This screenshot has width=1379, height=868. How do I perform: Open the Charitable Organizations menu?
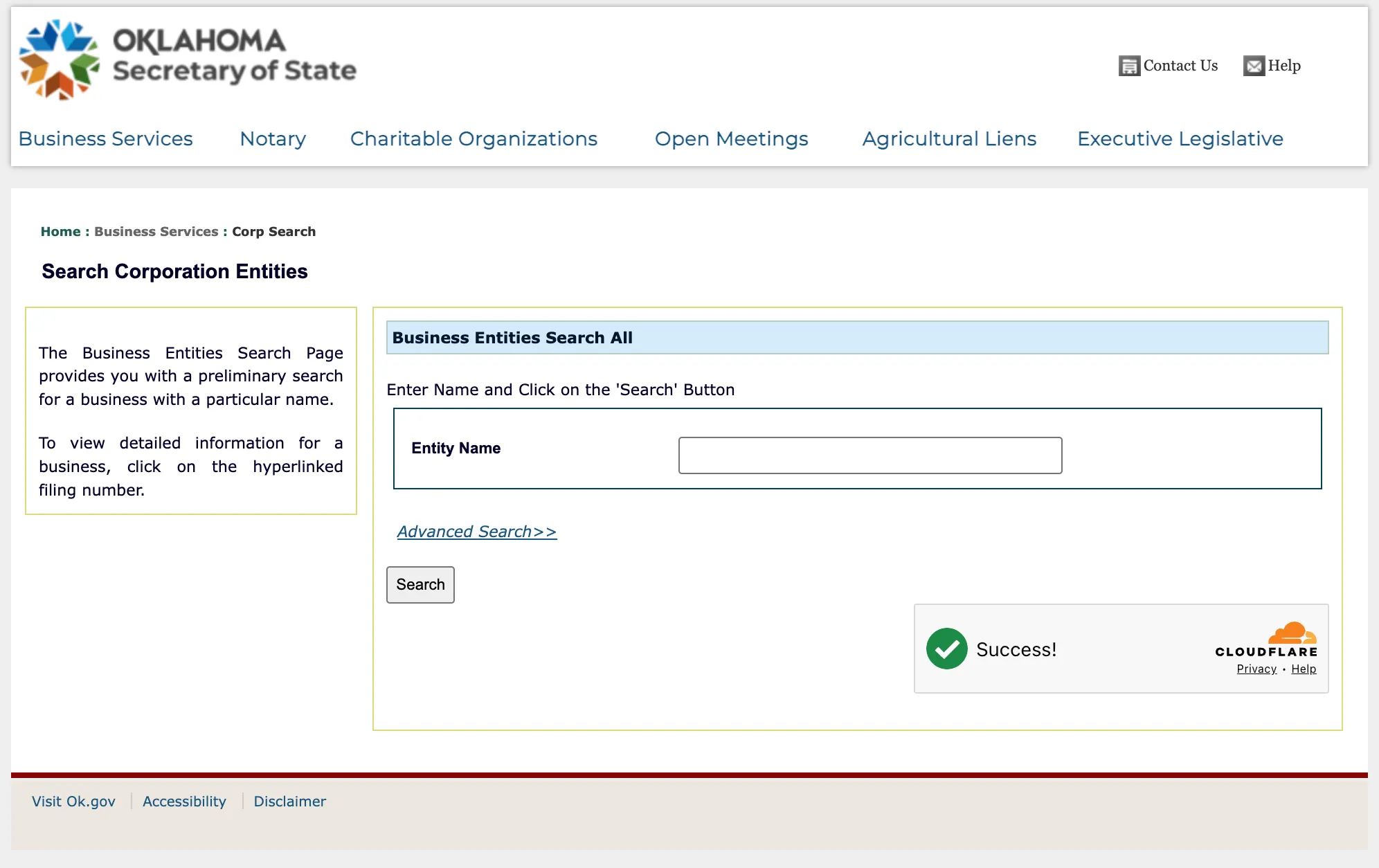click(474, 138)
